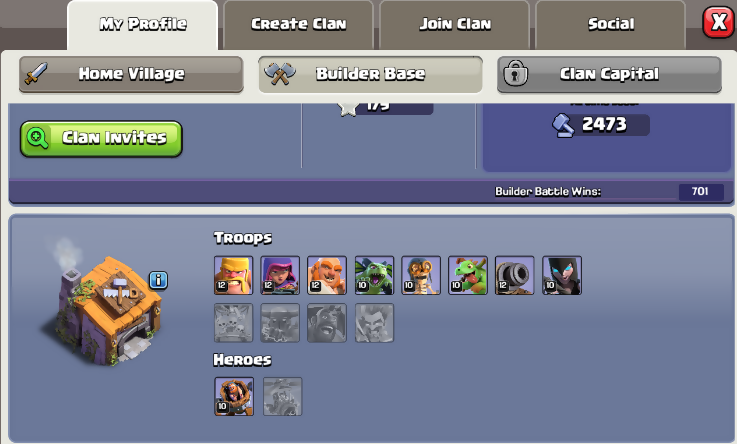Click the Builder Hall building image
This screenshot has height=444, width=737.
tap(106, 310)
